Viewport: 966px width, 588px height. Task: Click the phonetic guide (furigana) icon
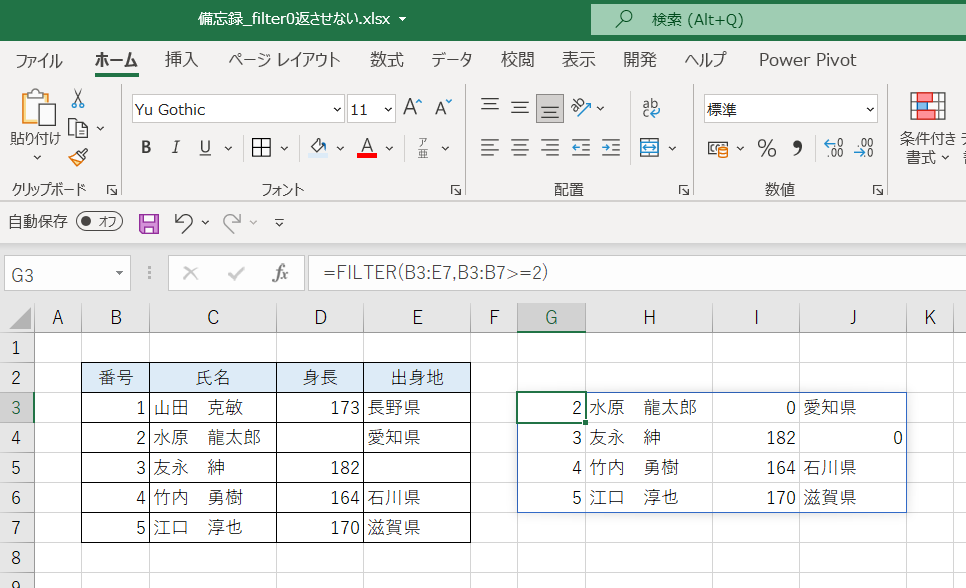pyautogui.click(x=423, y=148)
